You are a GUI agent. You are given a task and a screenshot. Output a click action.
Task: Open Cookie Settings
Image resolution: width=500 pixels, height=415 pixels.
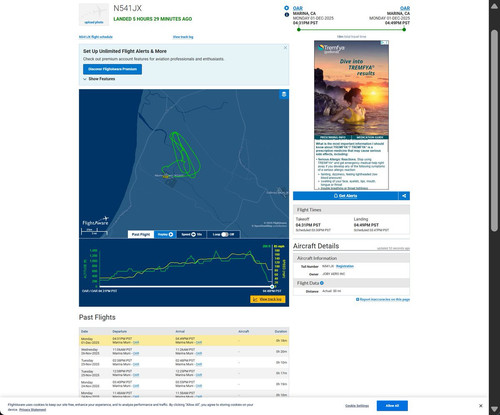(x=357, y=406)
